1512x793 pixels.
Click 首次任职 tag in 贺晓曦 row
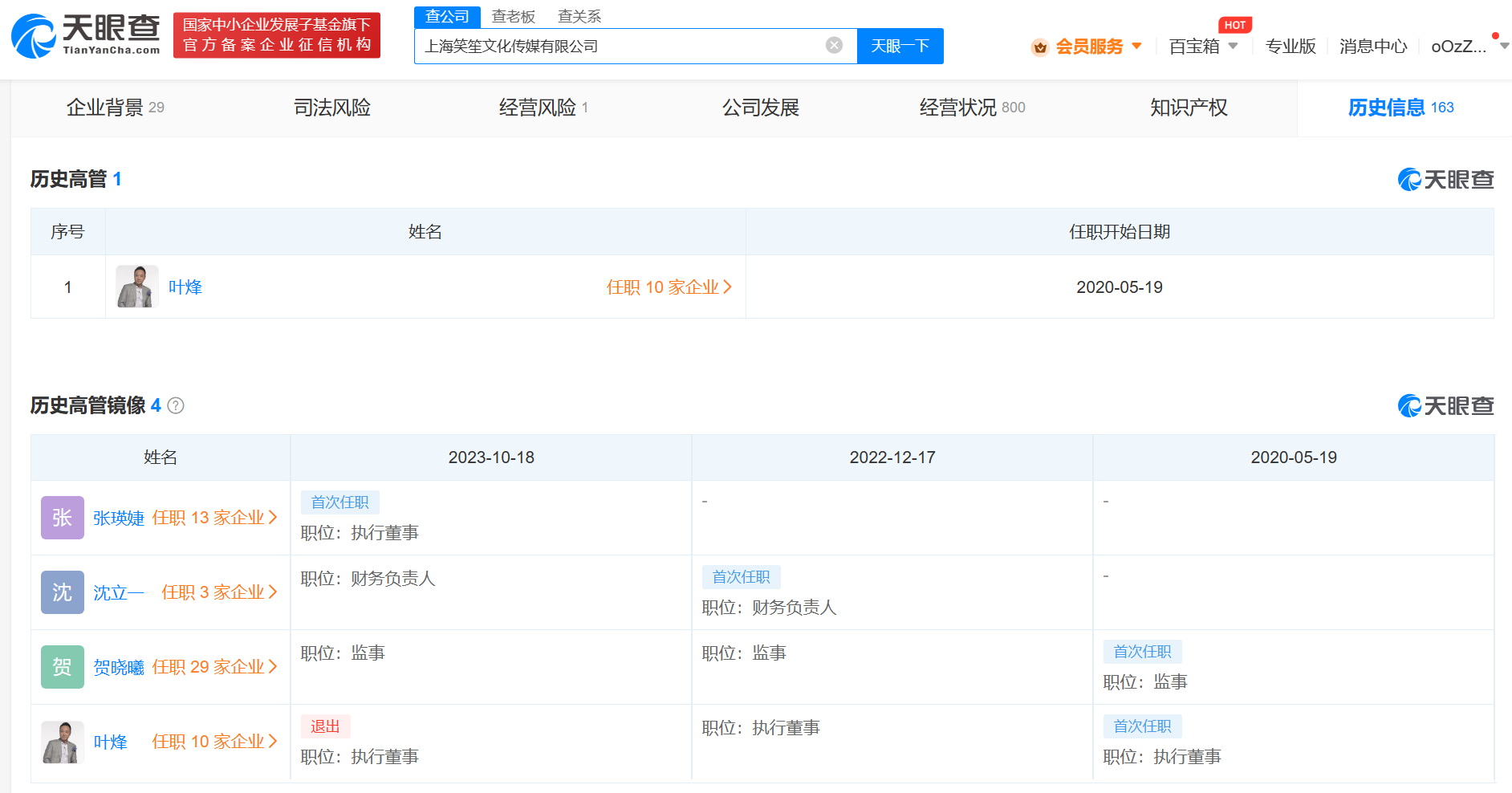(x=1143, y=652)
